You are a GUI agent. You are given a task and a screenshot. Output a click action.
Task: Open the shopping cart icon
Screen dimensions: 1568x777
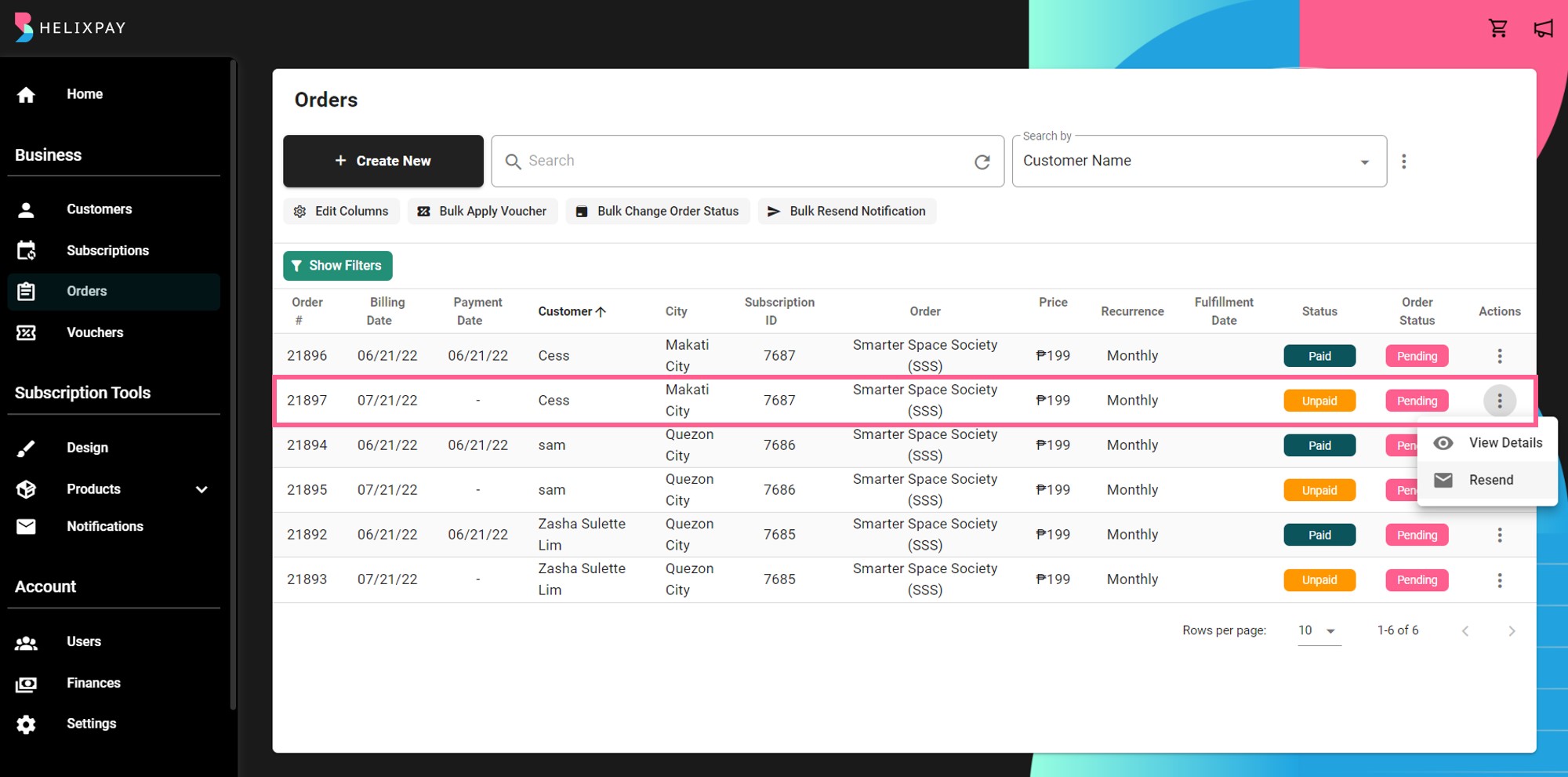click(1497, 28)
